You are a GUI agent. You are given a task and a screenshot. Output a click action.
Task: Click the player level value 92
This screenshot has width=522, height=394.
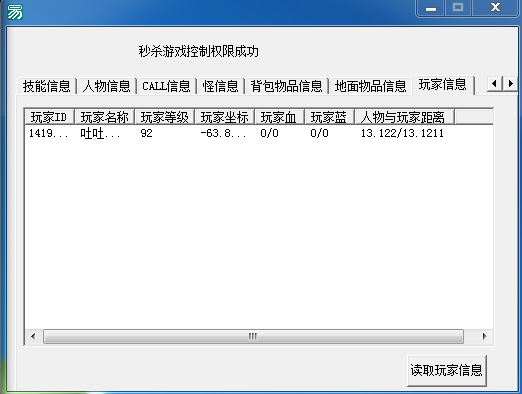[146, 133]
